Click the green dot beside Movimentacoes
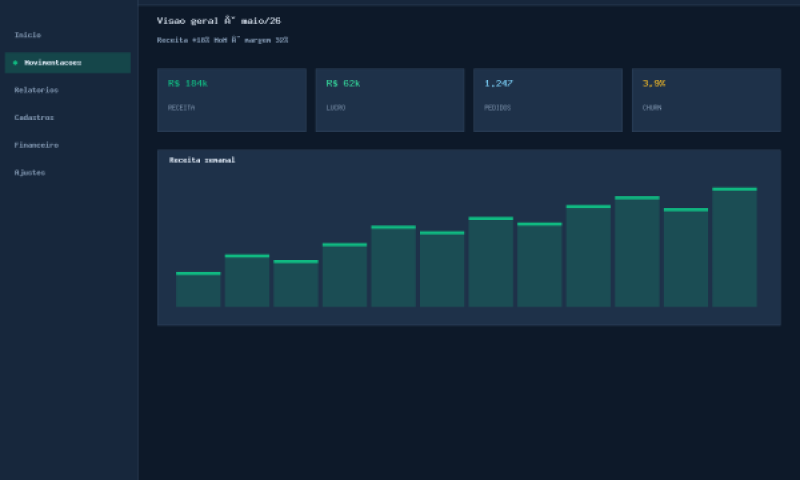 click(x=15, y=63)
